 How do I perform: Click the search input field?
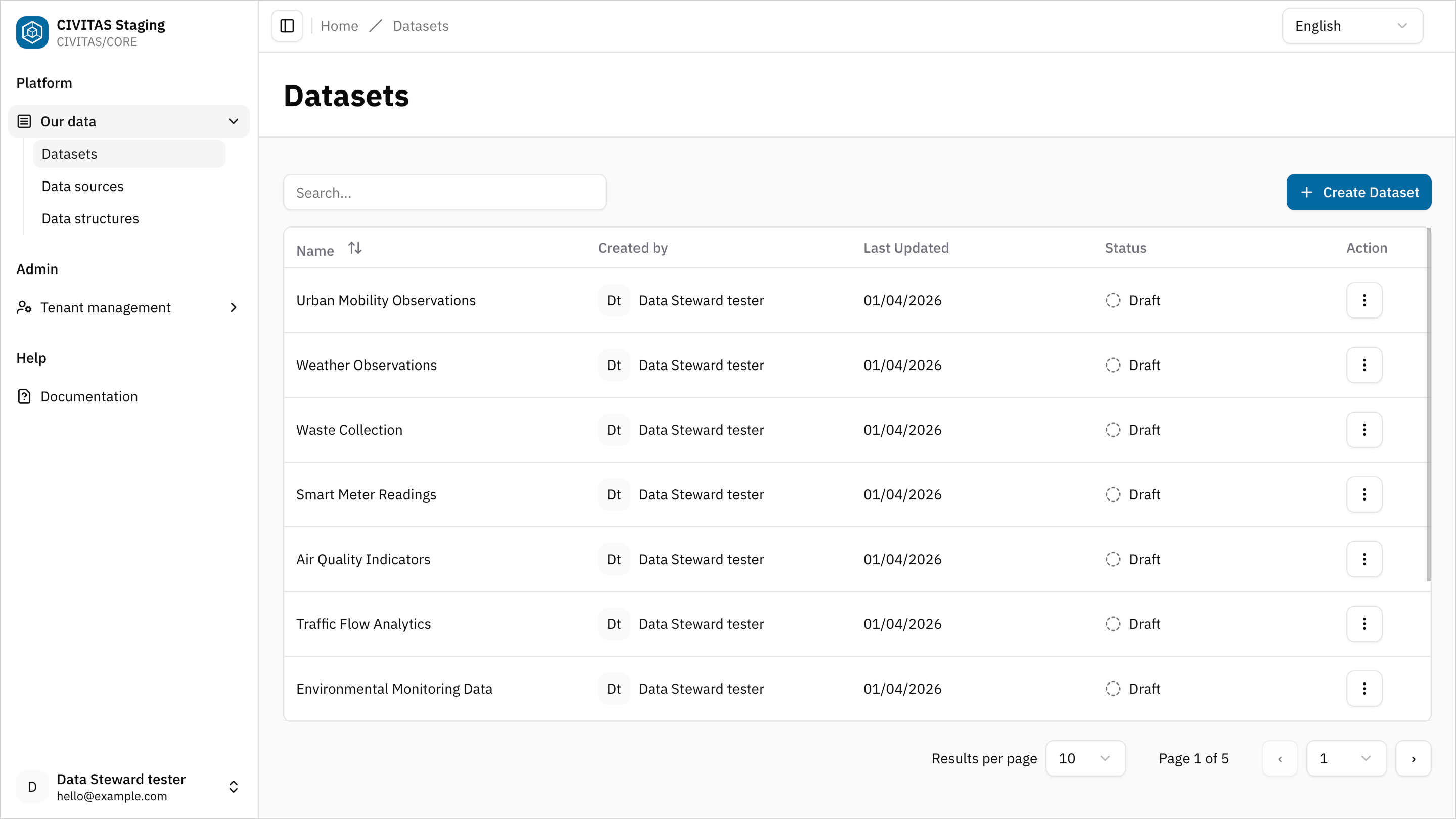(x=445, y=192)
